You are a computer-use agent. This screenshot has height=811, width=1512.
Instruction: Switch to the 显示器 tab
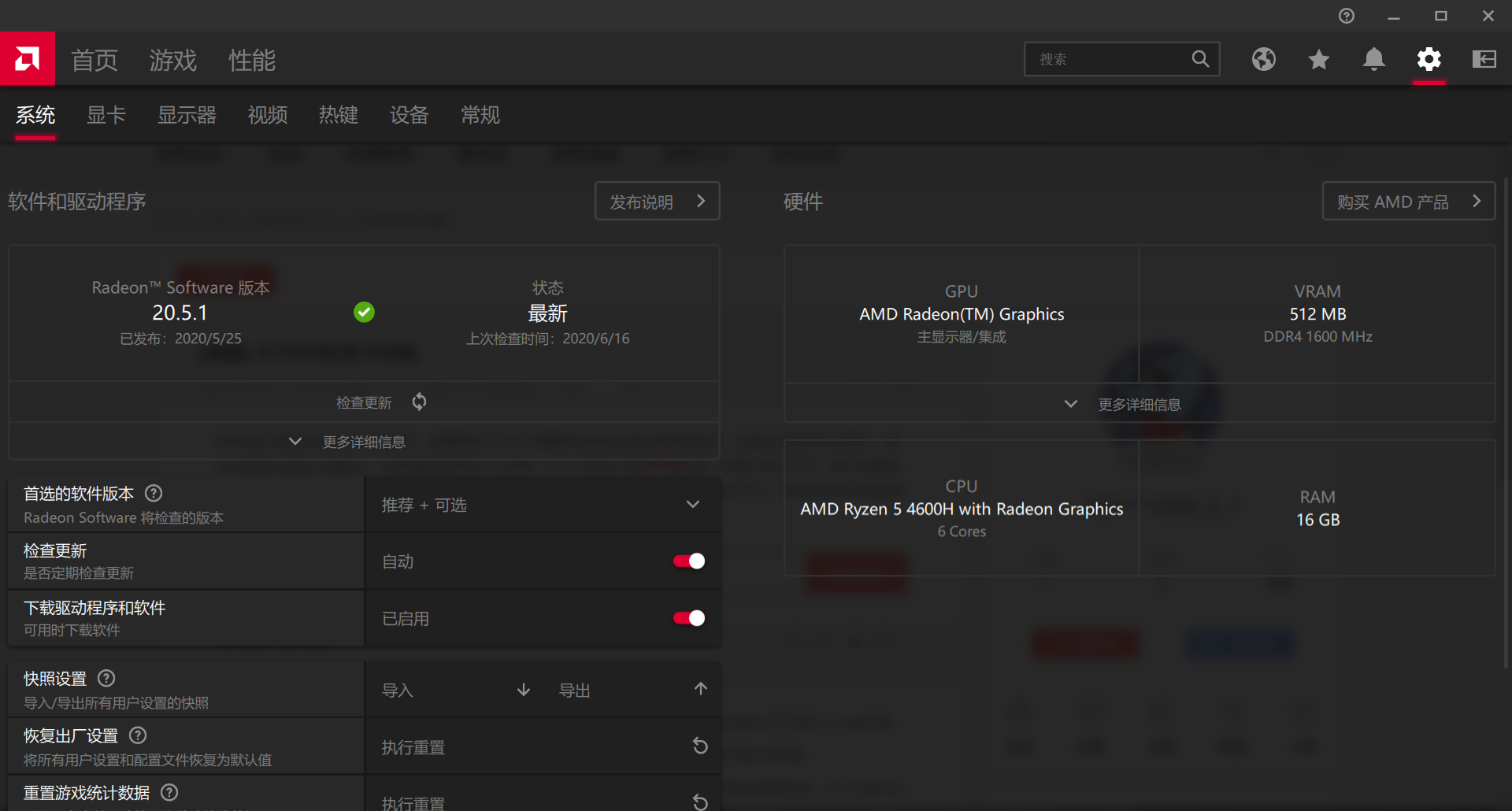[187, 115]
